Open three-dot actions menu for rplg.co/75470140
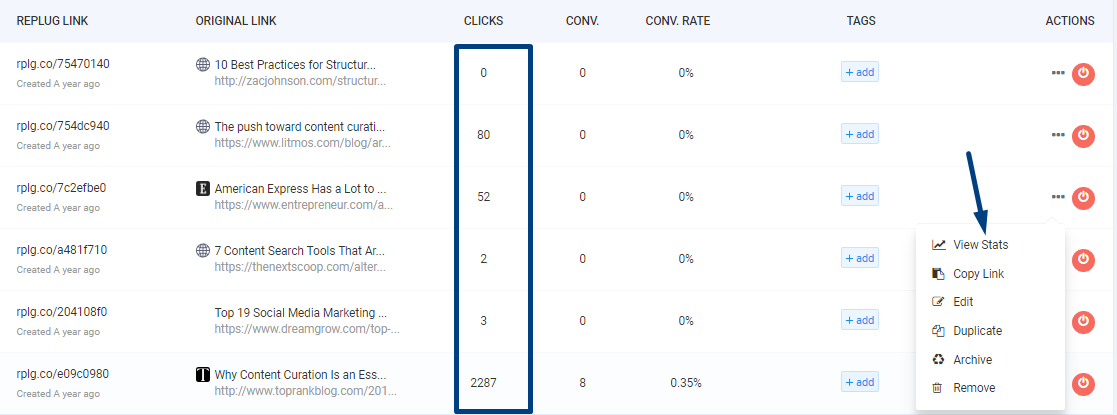The height and width of the screenshot is (415, 1117). (x=1058, y=74)
